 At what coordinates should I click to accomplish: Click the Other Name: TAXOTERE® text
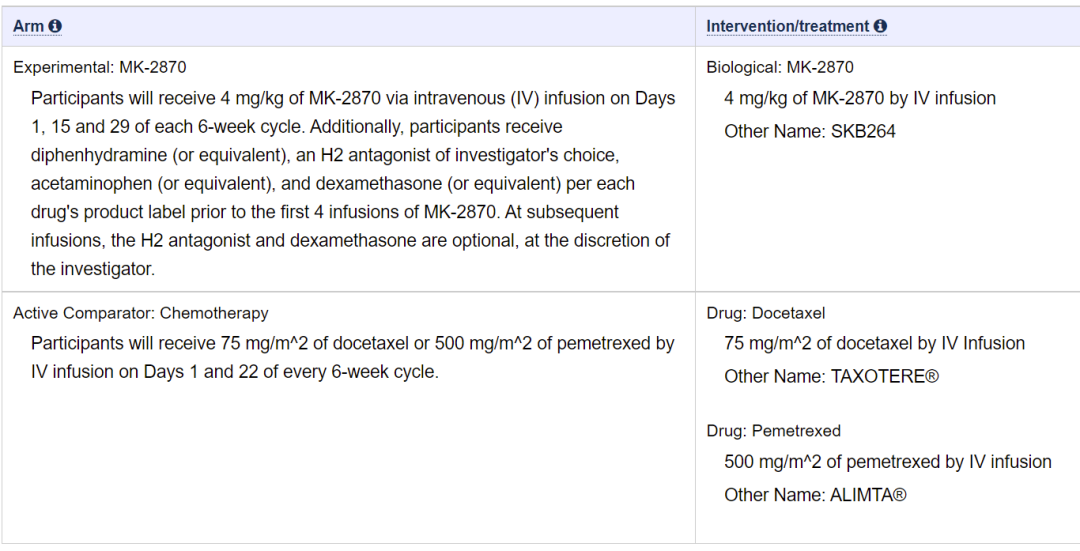(831, 376)
